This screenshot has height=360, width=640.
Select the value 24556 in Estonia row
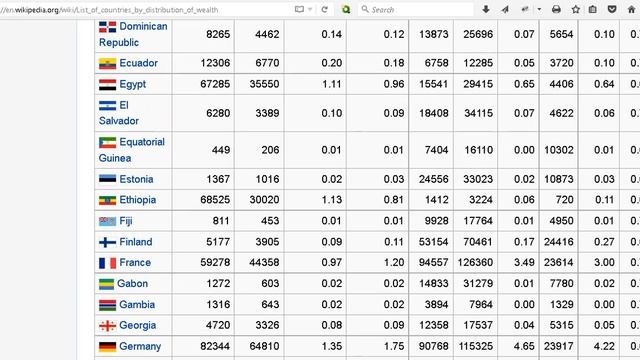coord(433,179)
